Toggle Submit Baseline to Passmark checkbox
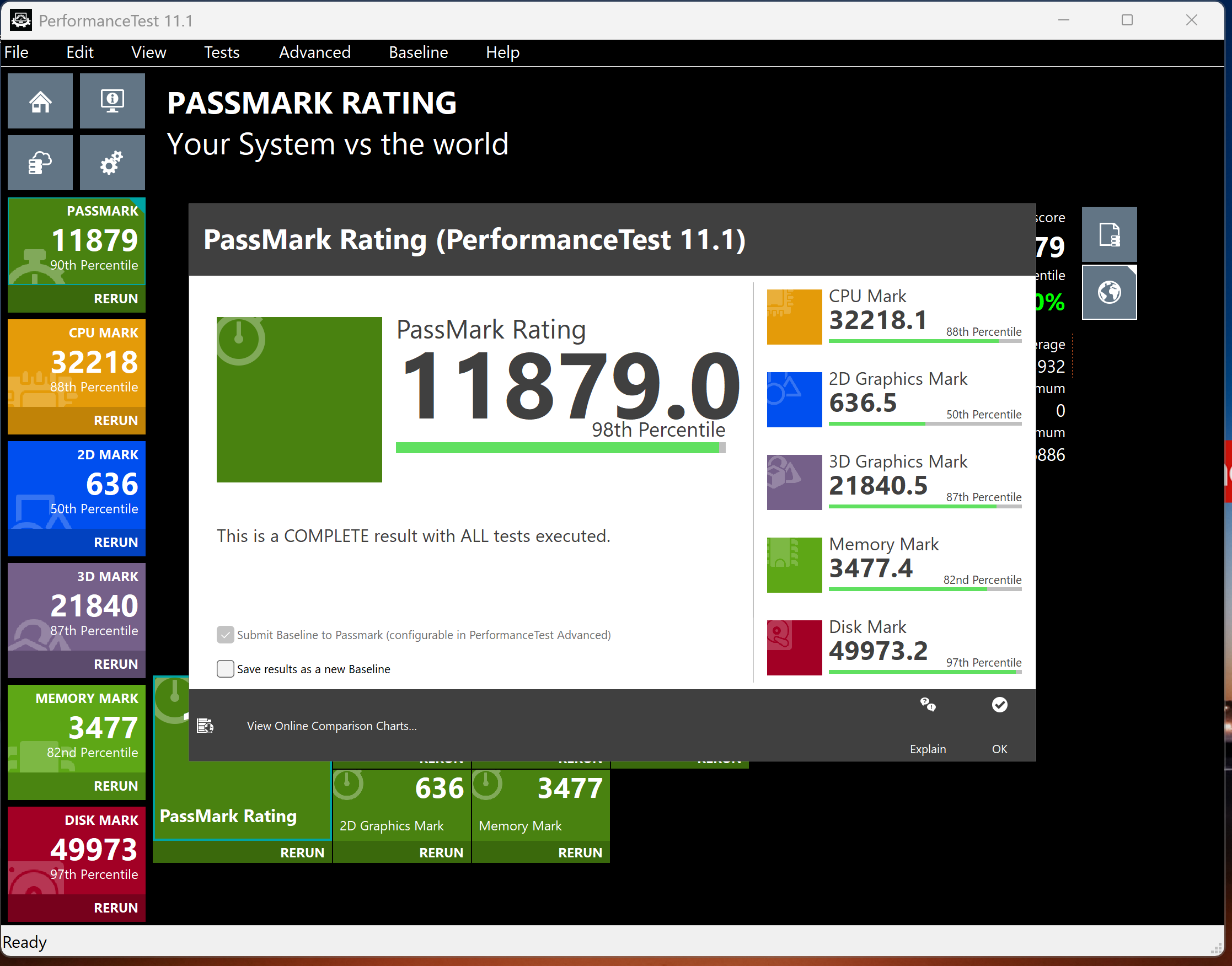The image size is (1232, 966). coord(225,635)
